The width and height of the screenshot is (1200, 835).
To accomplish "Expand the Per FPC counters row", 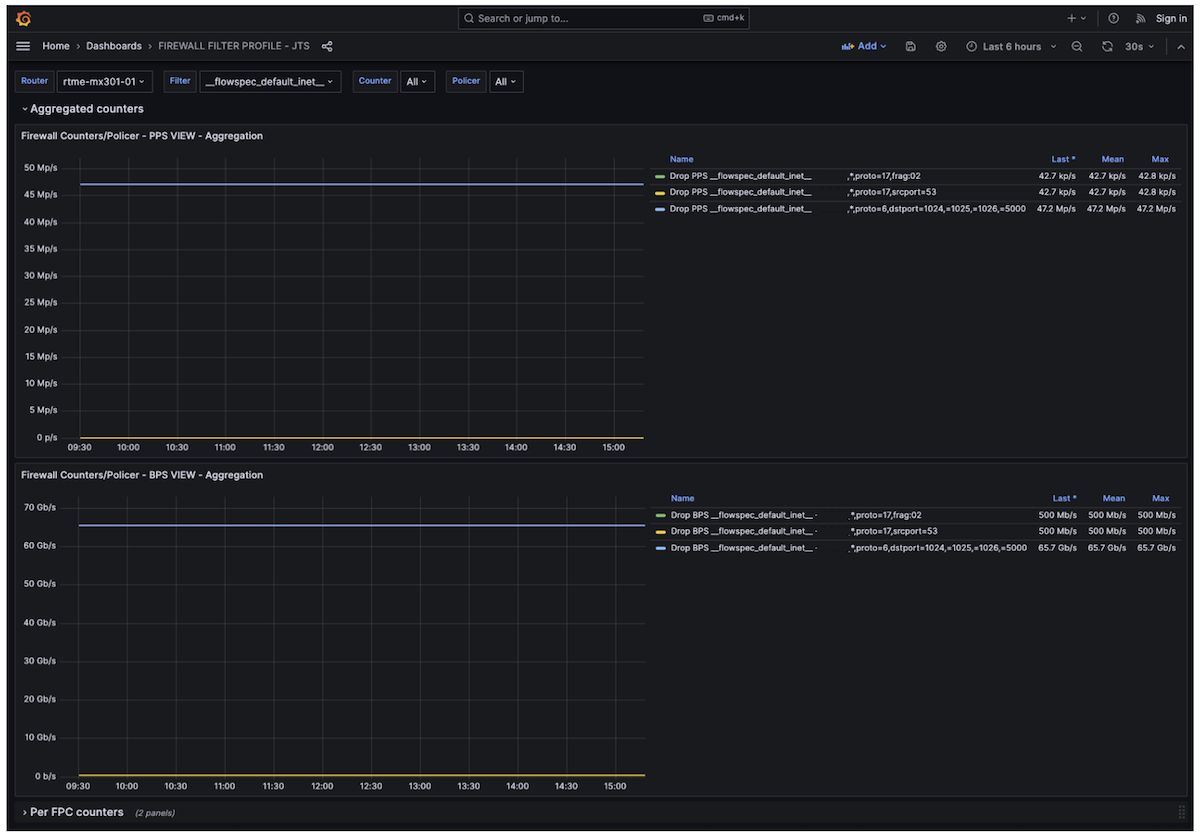I will [x=73, y=812].
